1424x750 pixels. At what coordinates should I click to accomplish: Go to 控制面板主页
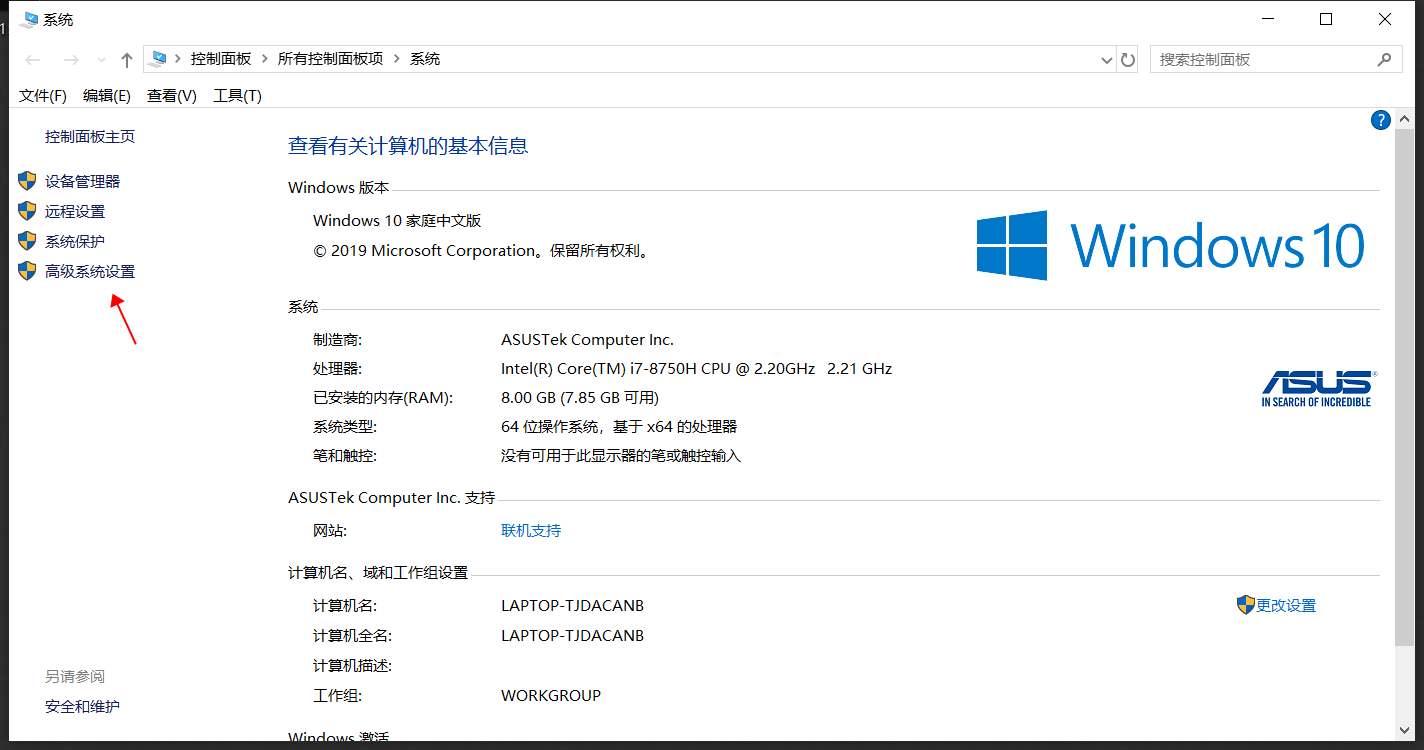90,137
